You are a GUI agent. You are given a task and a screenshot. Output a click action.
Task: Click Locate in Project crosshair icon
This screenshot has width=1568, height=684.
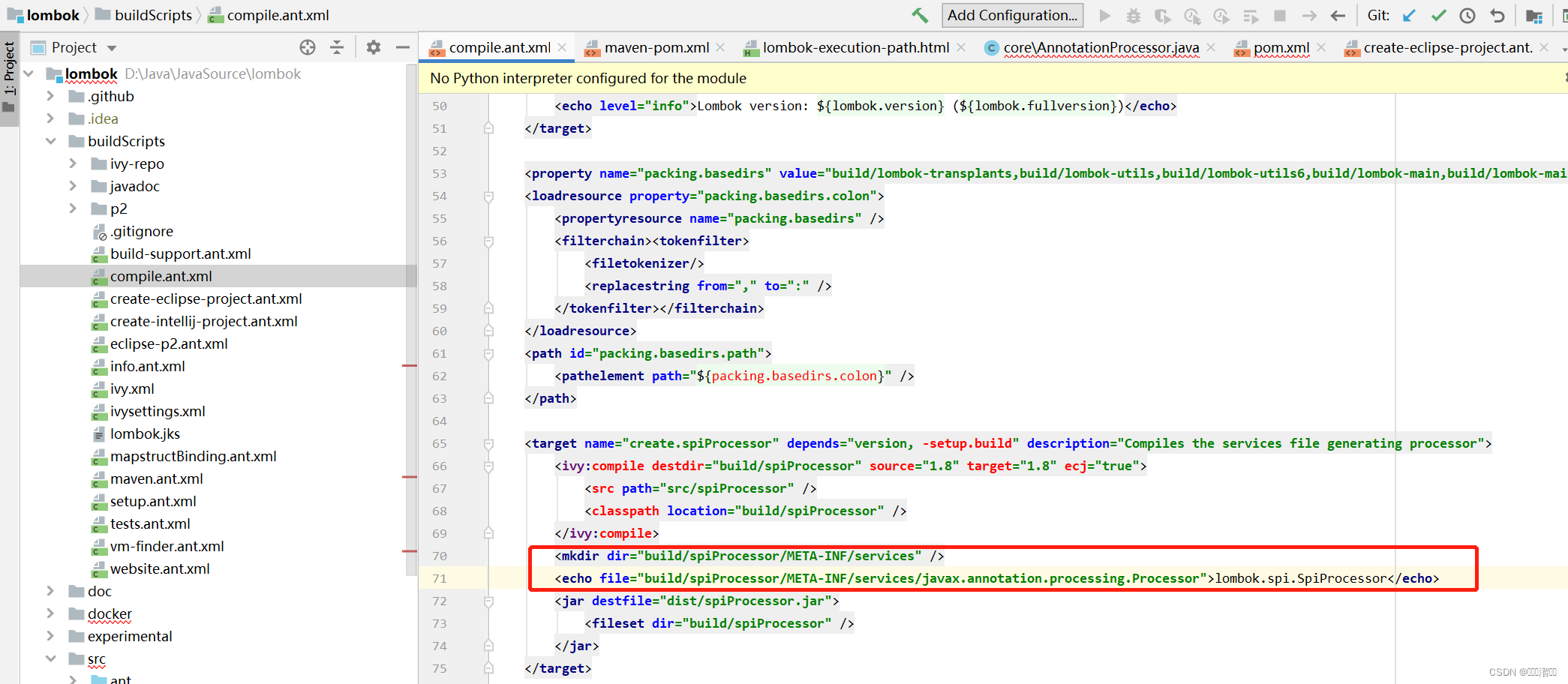click(x=308, y=47)
